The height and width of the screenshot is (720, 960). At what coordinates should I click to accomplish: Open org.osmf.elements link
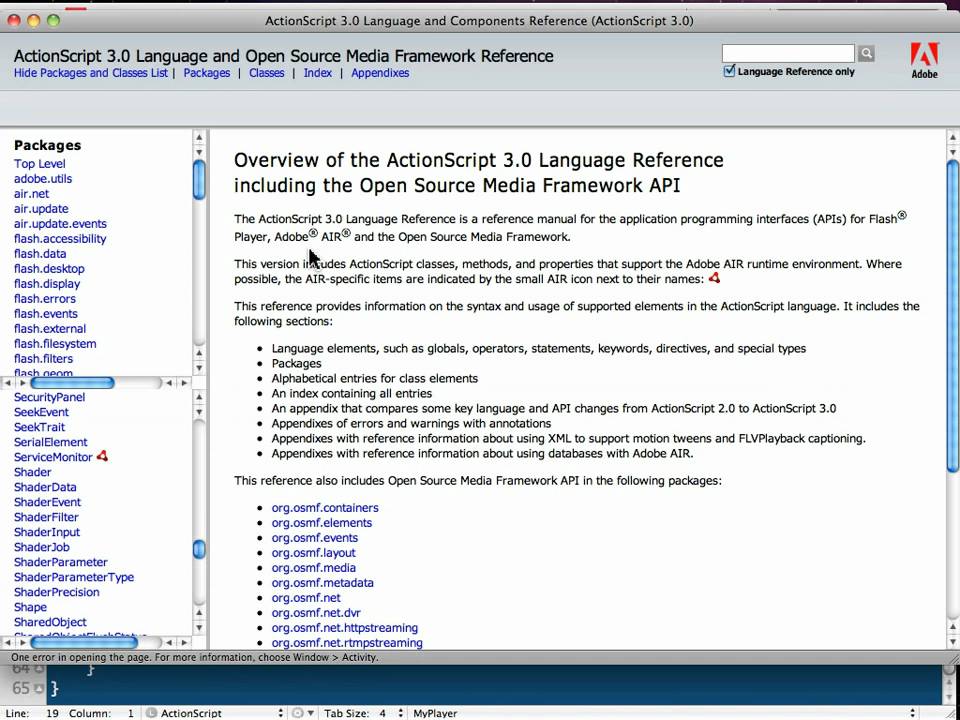coord(322,523)
